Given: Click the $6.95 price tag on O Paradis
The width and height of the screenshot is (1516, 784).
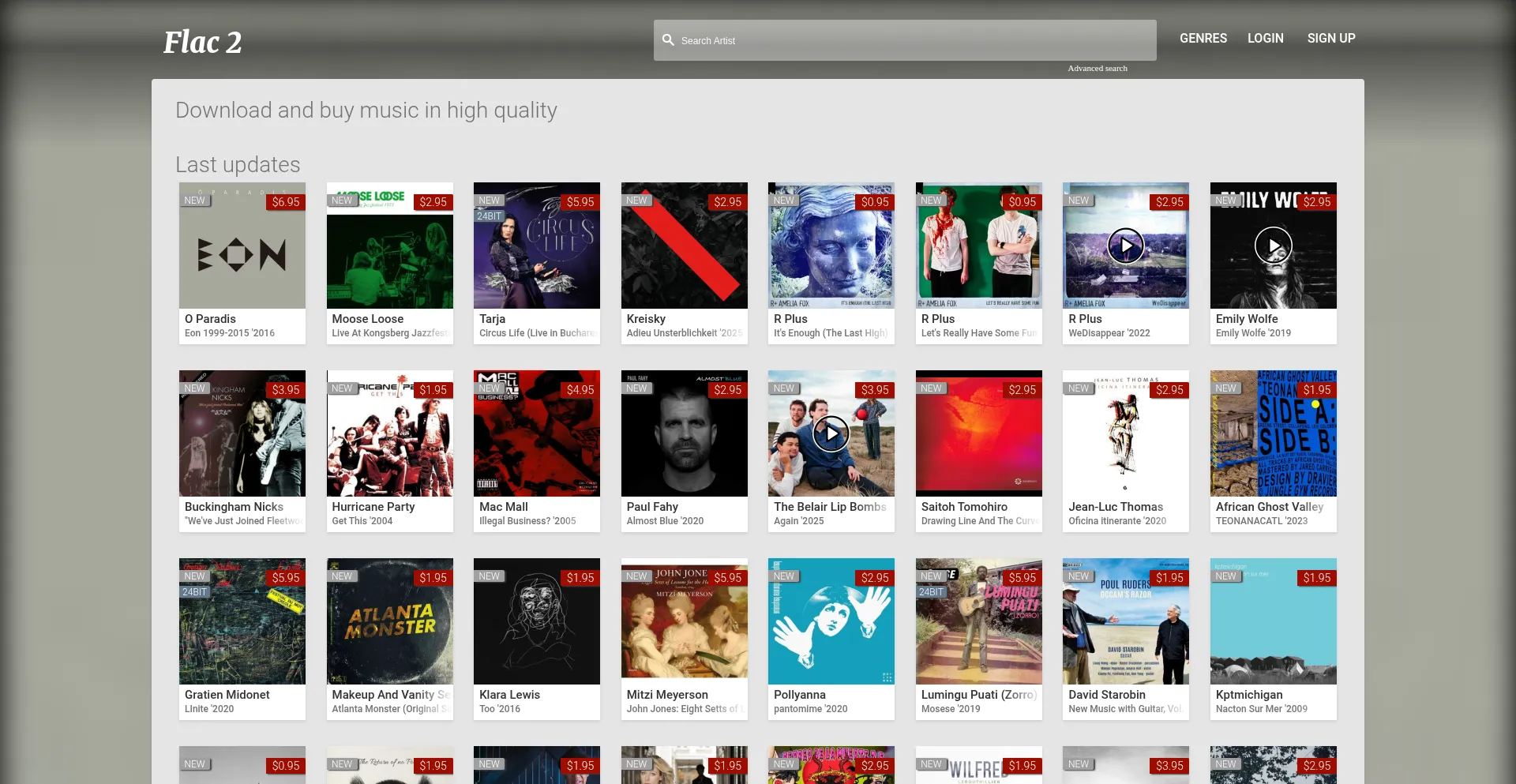Looking at the screenshot, I should 285,202.
